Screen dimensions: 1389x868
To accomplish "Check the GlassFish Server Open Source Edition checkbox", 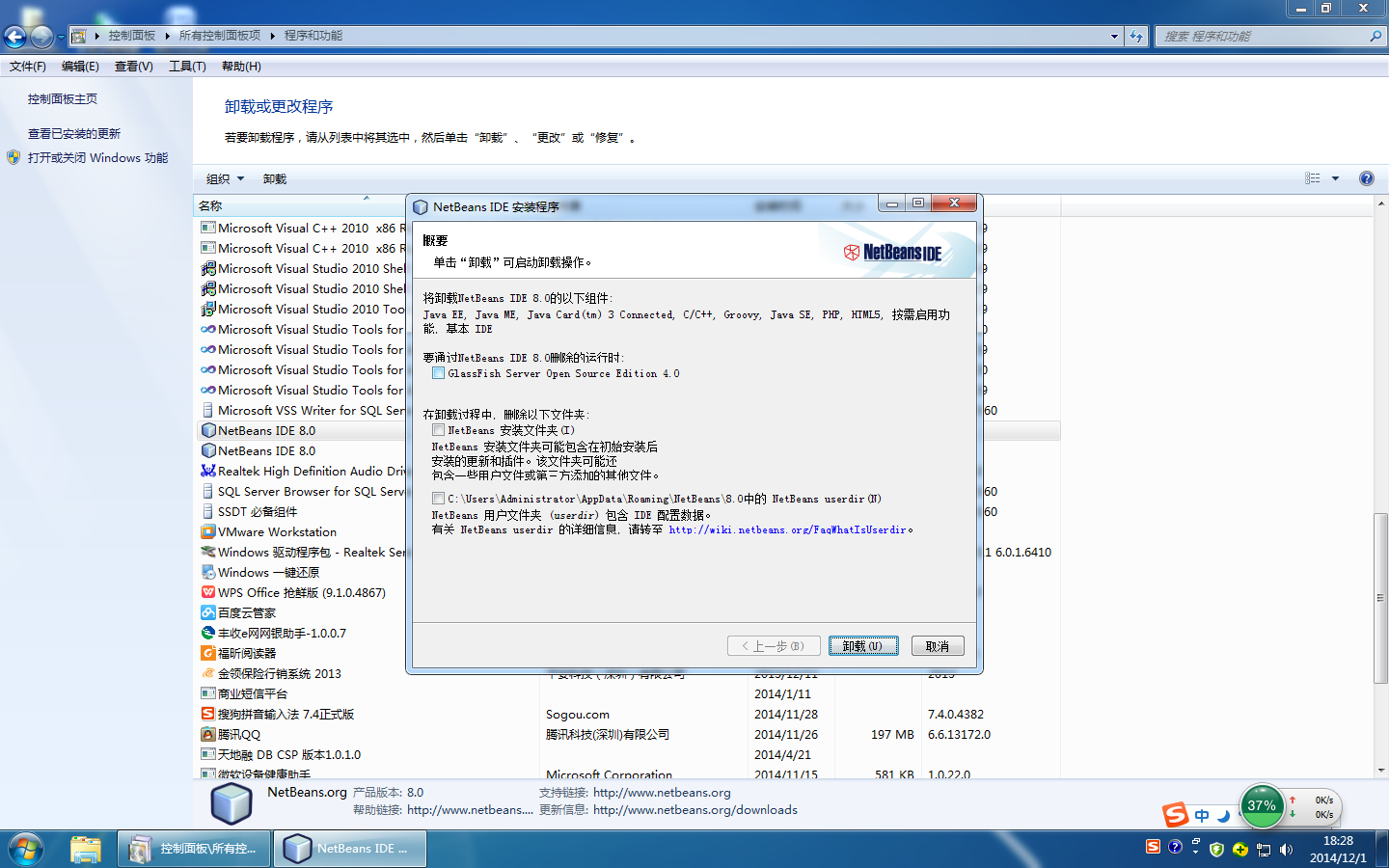I will point(439,373).
